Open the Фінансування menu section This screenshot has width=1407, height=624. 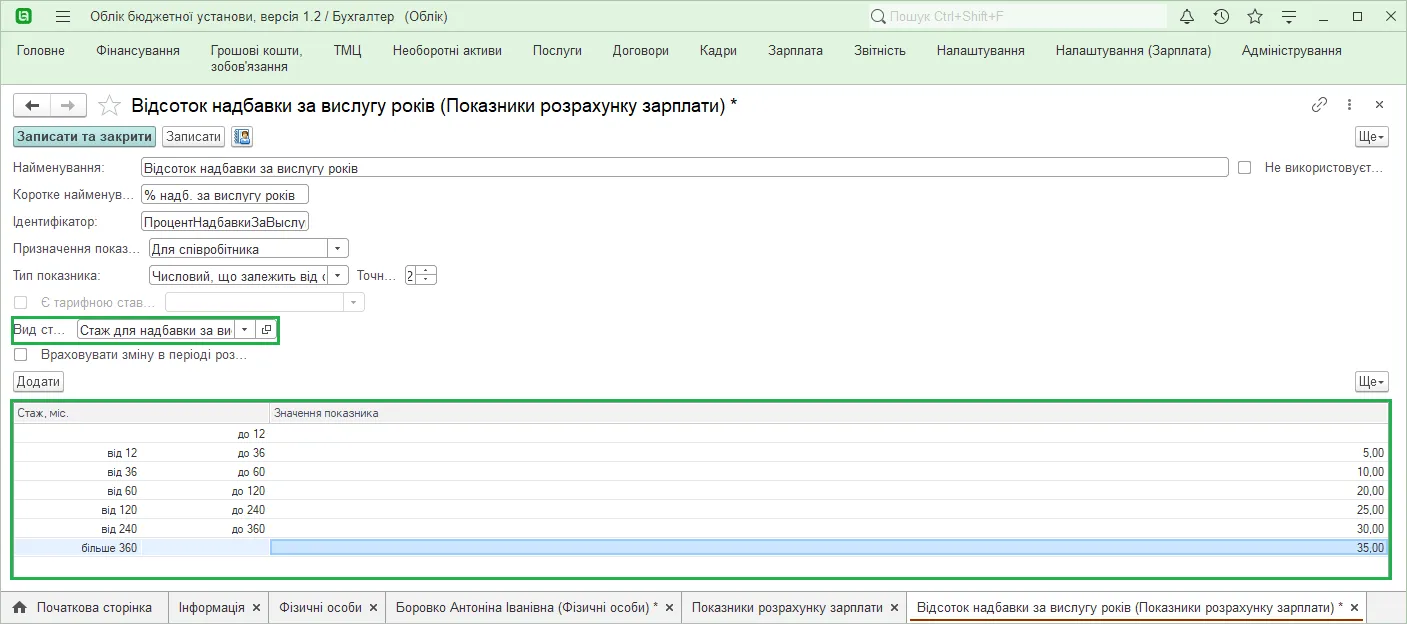click(x=138, y=50)
